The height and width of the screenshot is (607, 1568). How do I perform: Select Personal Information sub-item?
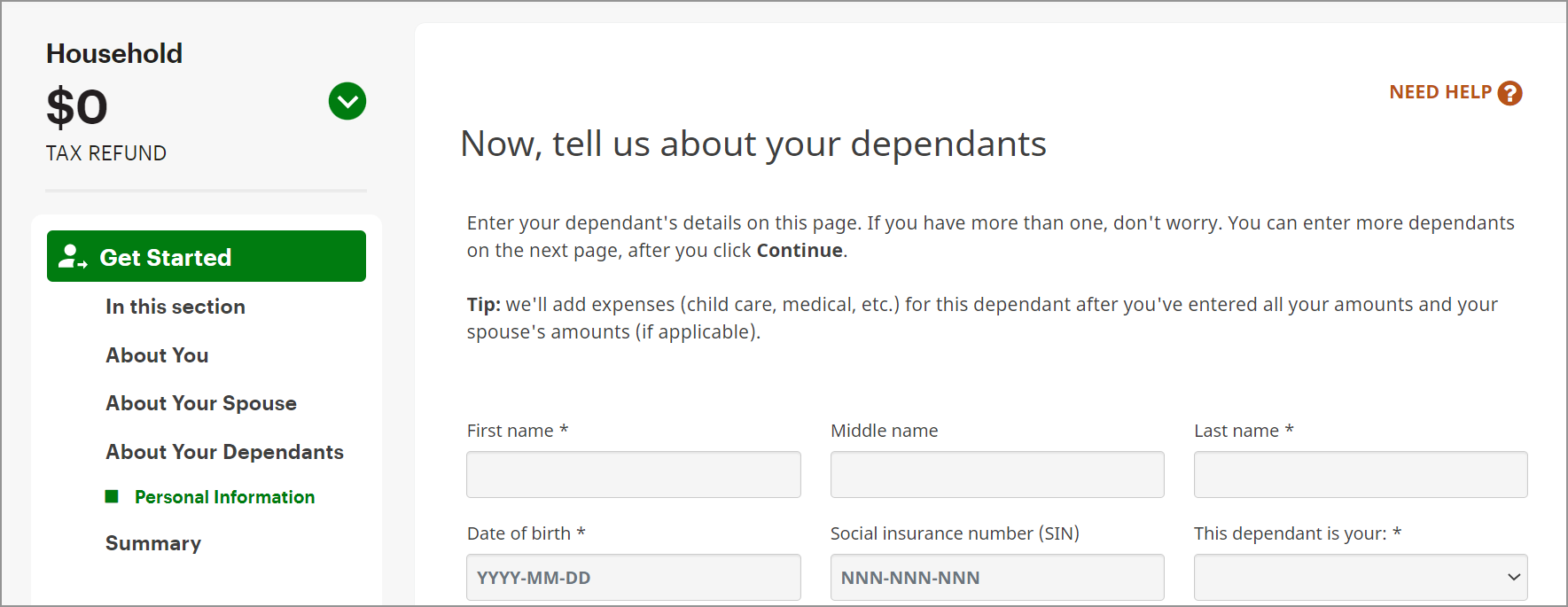224,497
